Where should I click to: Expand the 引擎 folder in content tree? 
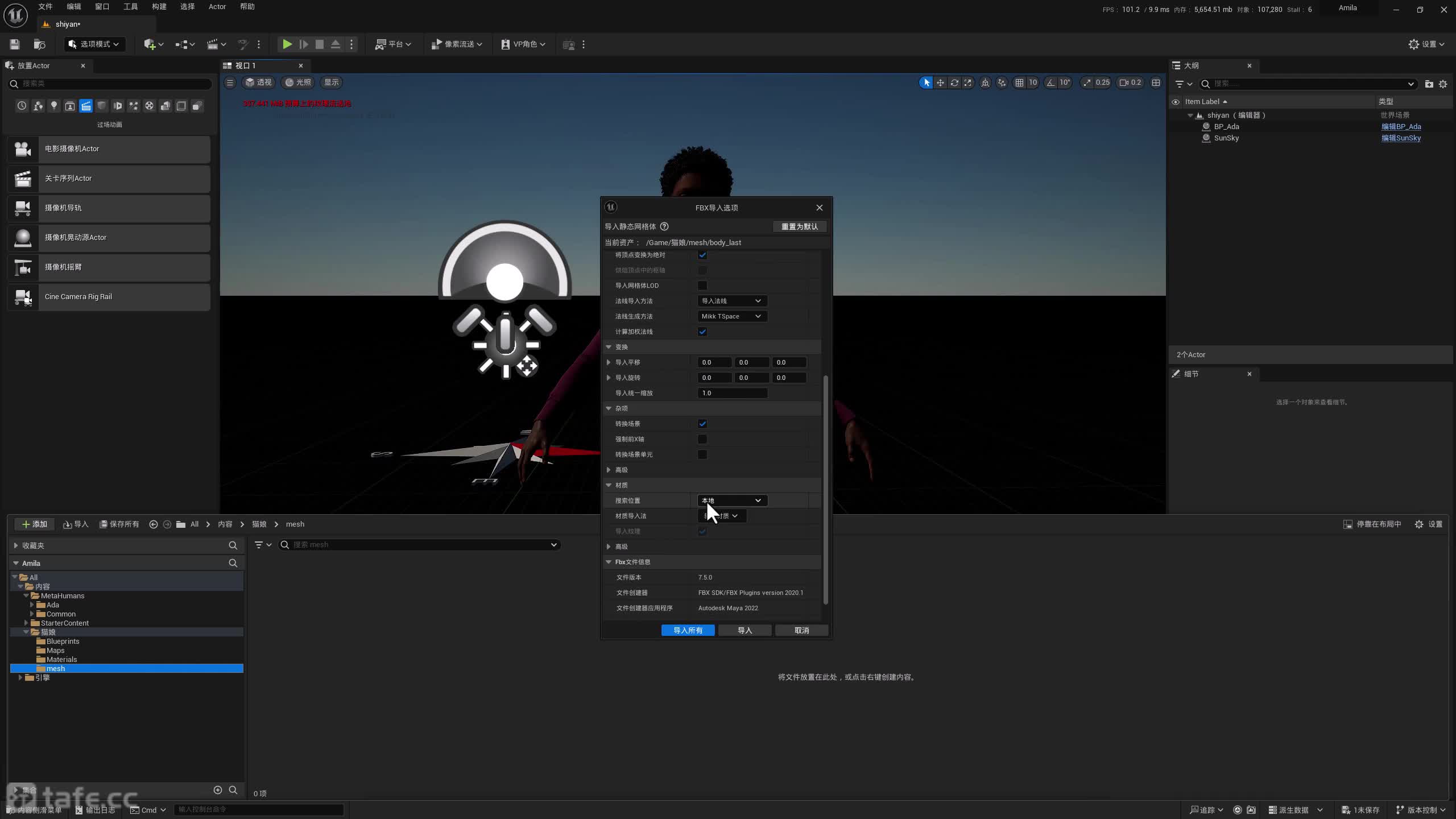coord(20,677)
